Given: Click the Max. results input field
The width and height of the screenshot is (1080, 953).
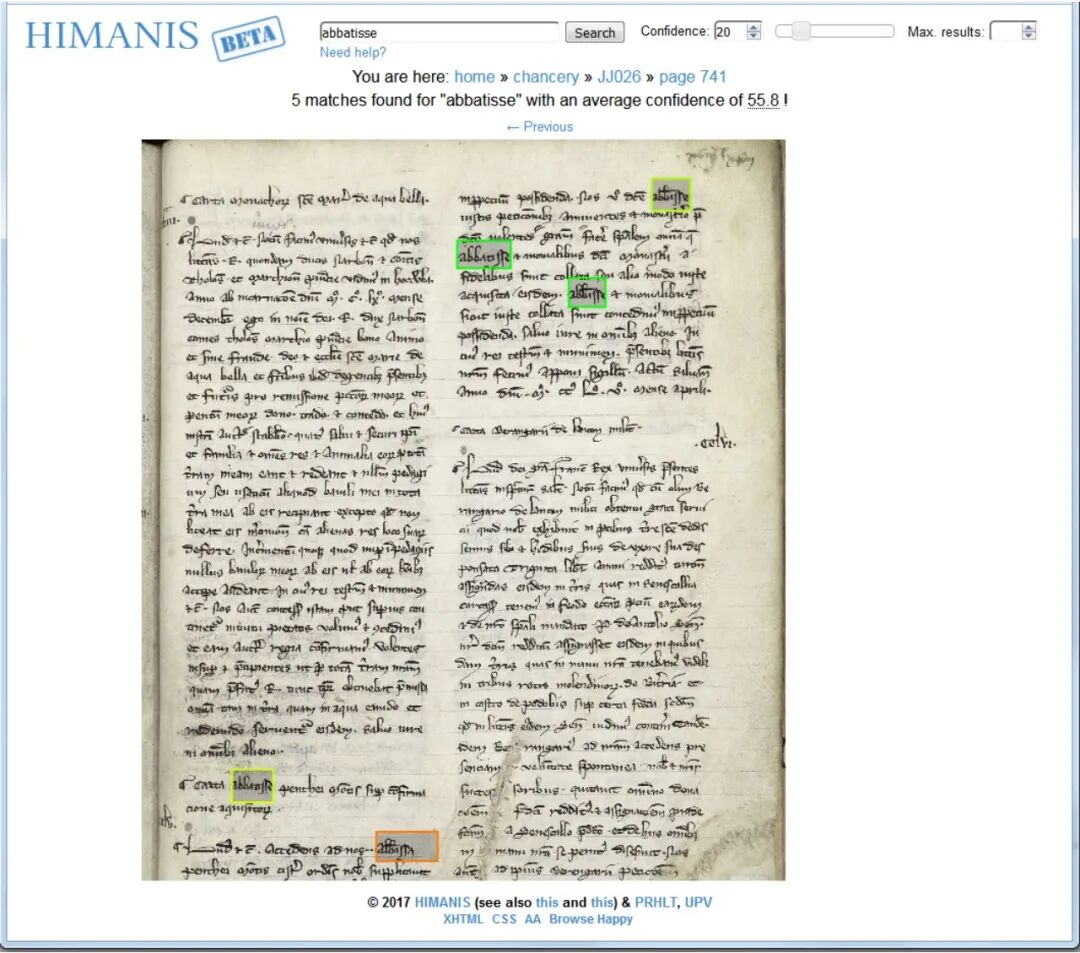Looking at the screenshot, I should [x=1006, y=32].
